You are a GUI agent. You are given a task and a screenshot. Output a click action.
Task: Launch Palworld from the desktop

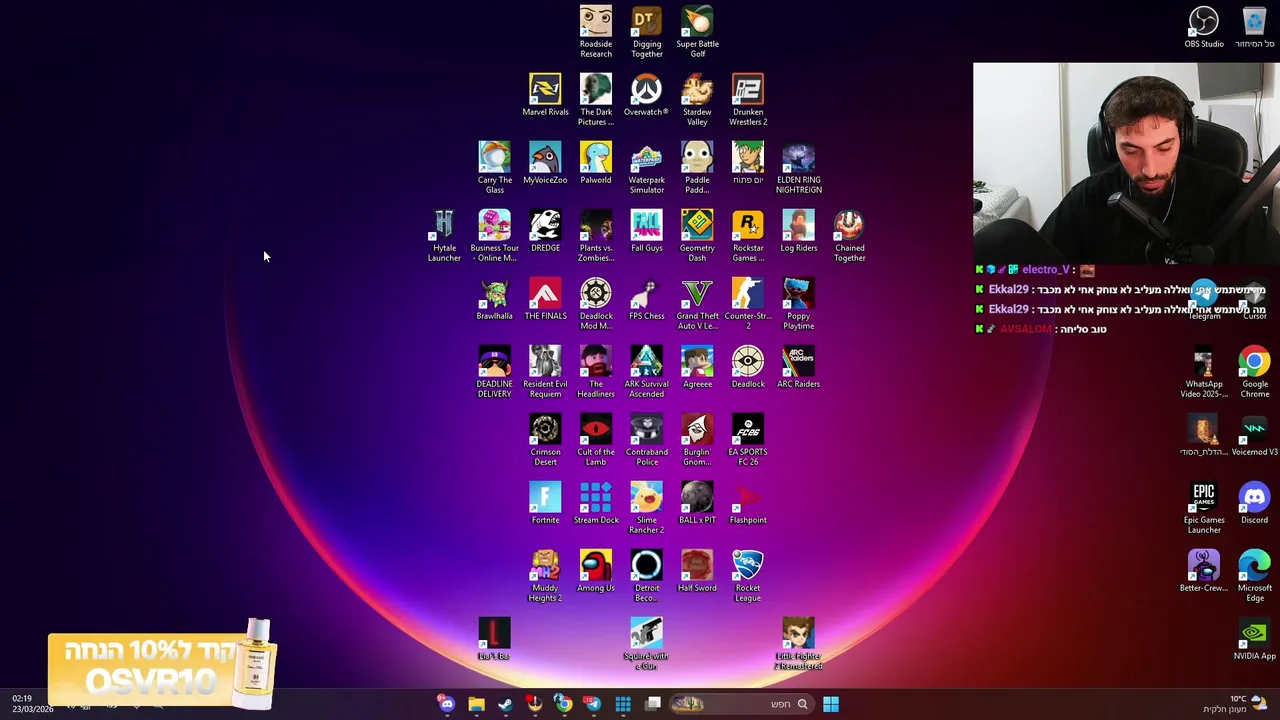click(x=596, y=164)
